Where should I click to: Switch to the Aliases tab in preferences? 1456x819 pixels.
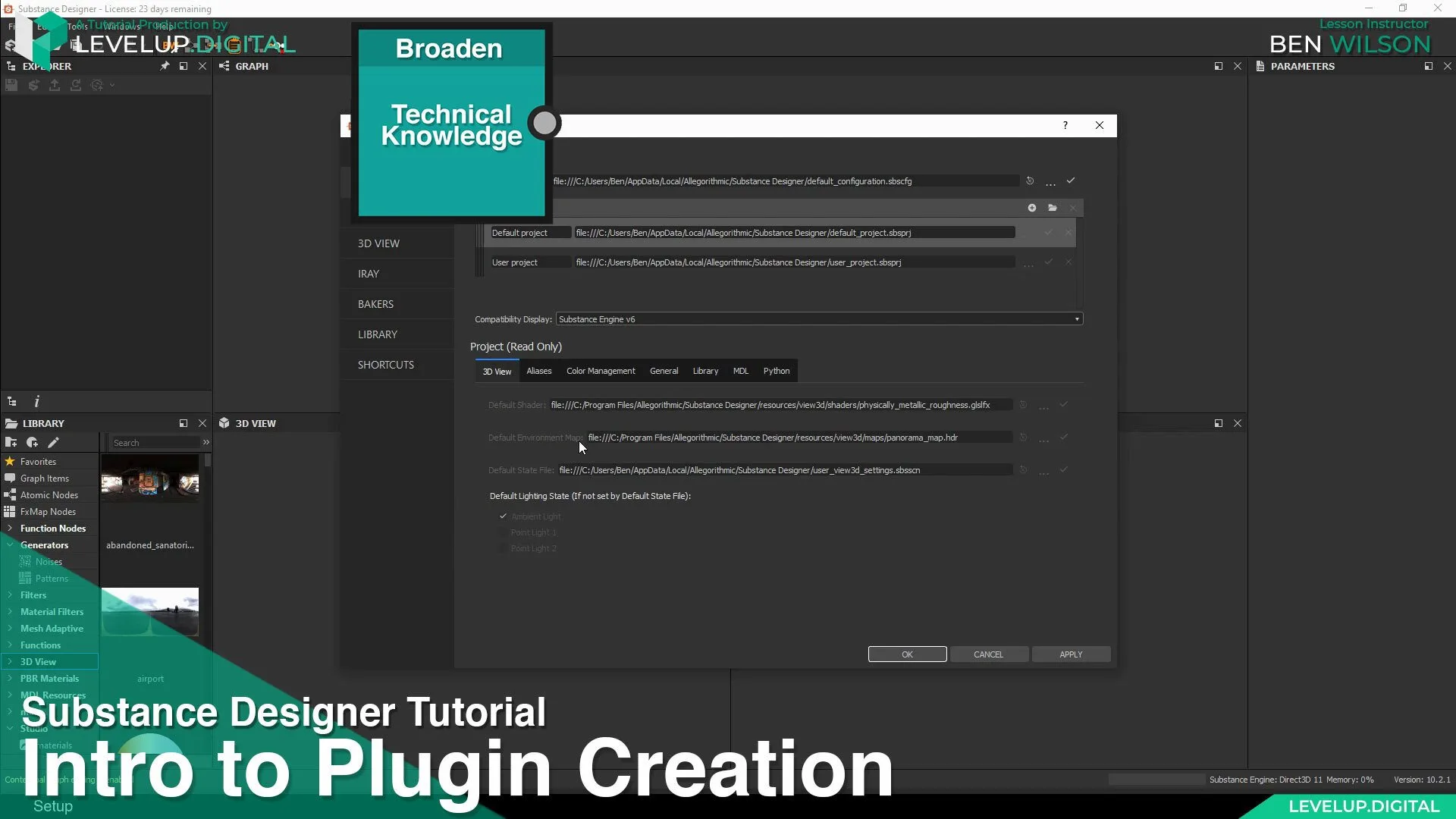tap(538, 370)
